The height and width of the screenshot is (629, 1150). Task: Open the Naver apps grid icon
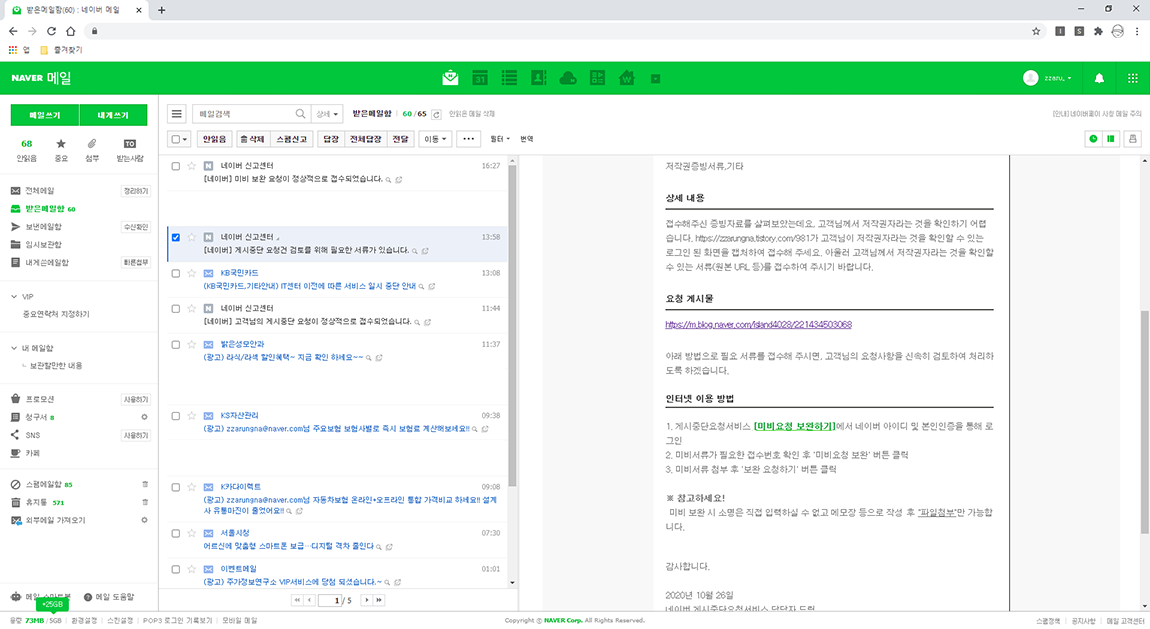1132,78
